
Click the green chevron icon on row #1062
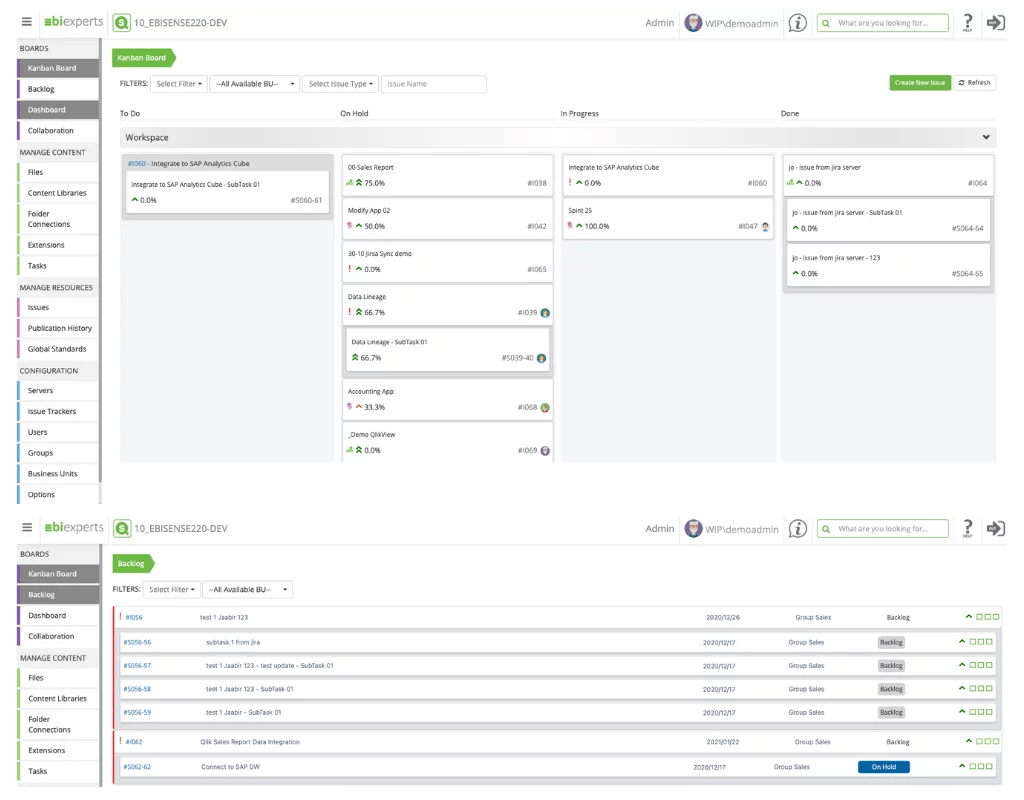point(968,741)
